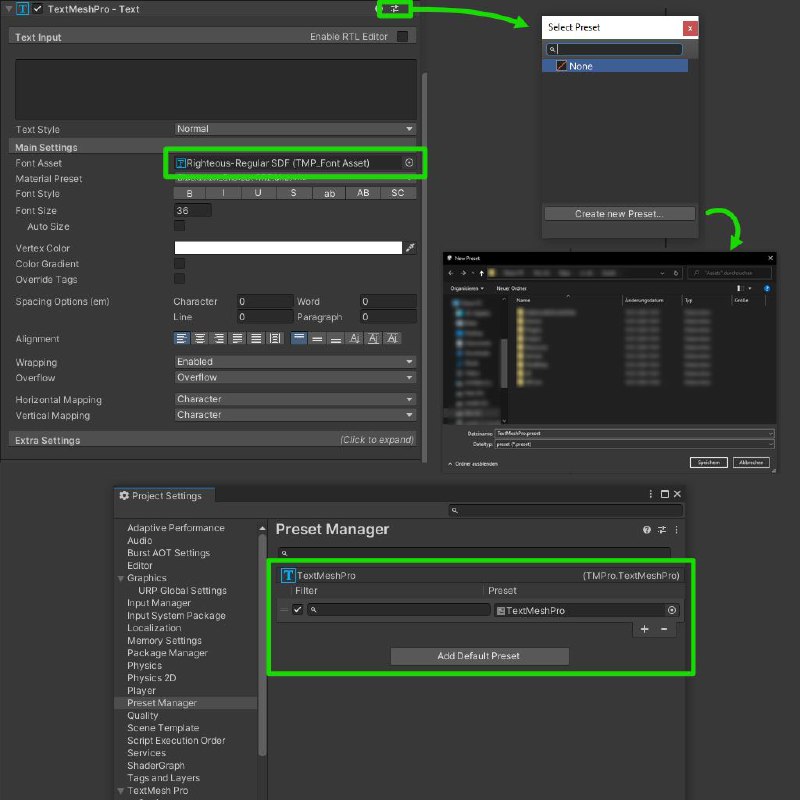Click Speichern in the New Preset dialog
The image size is (800, 800).
[709, 462]
